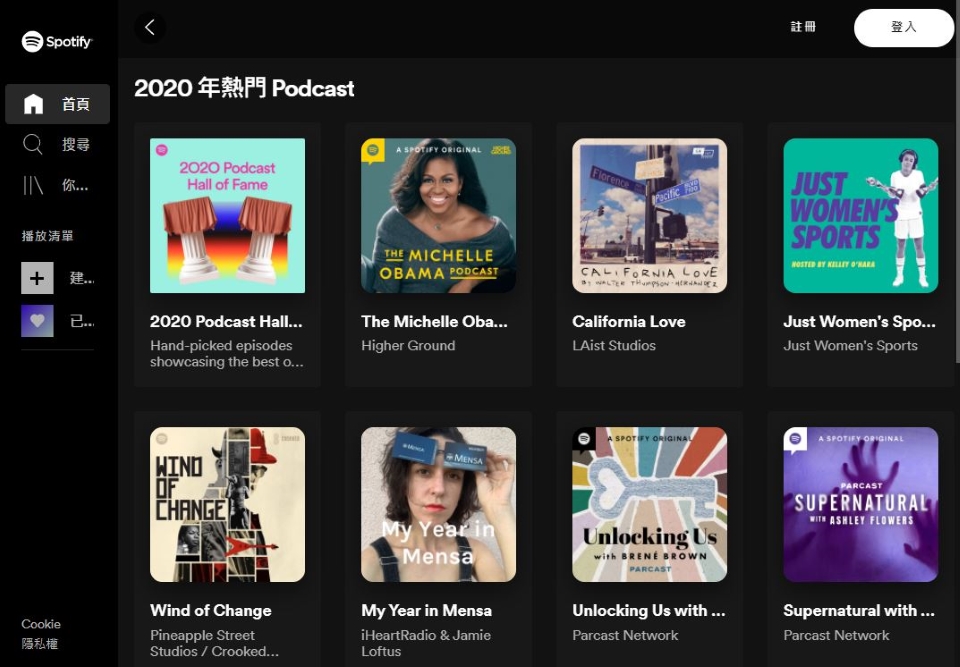The width and height of the screenshot is (960, 667).
Task: Open the California Love cover art
Action: [650, 216]
